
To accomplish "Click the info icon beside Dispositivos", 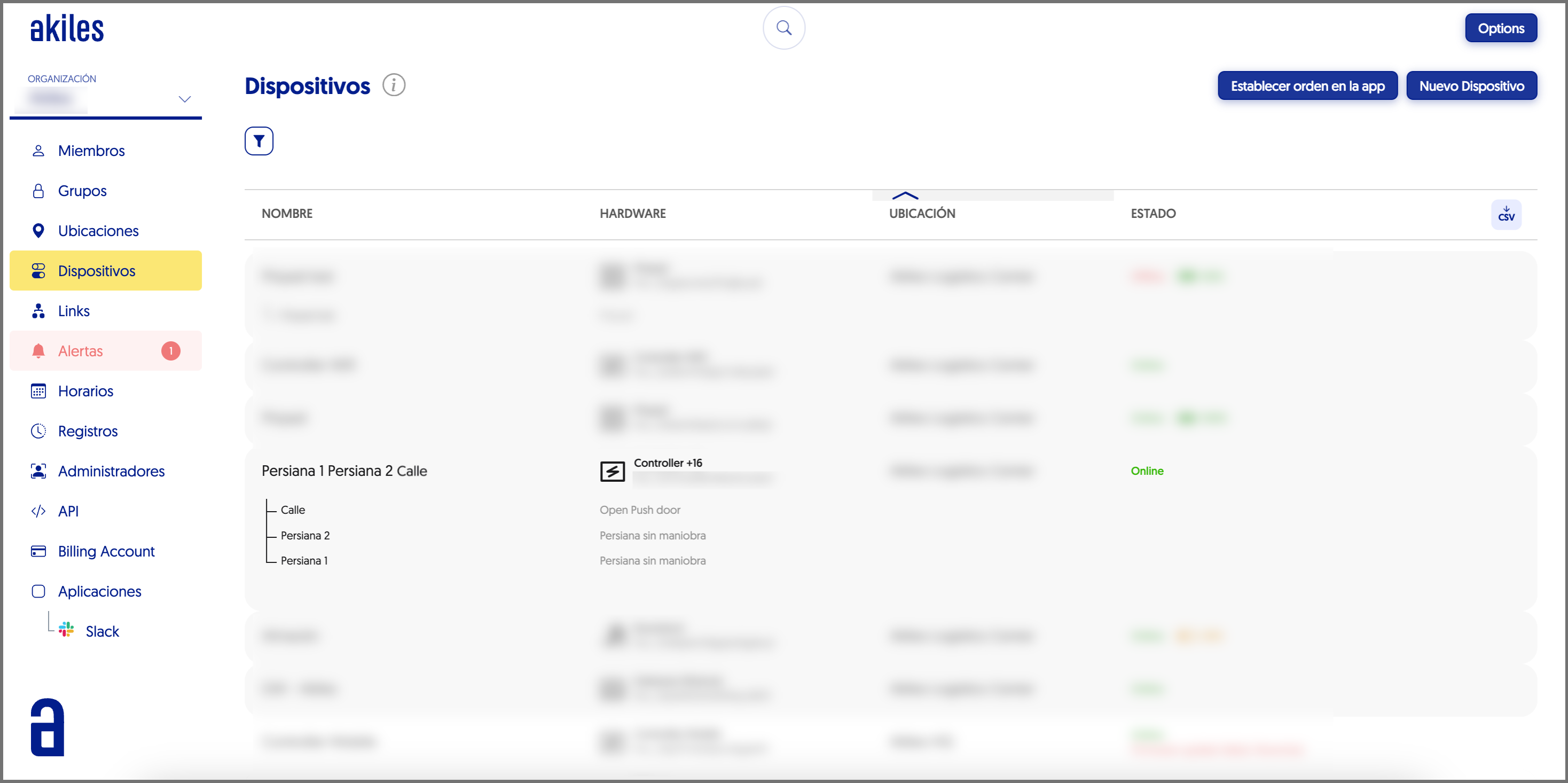I will coord(394,85).
